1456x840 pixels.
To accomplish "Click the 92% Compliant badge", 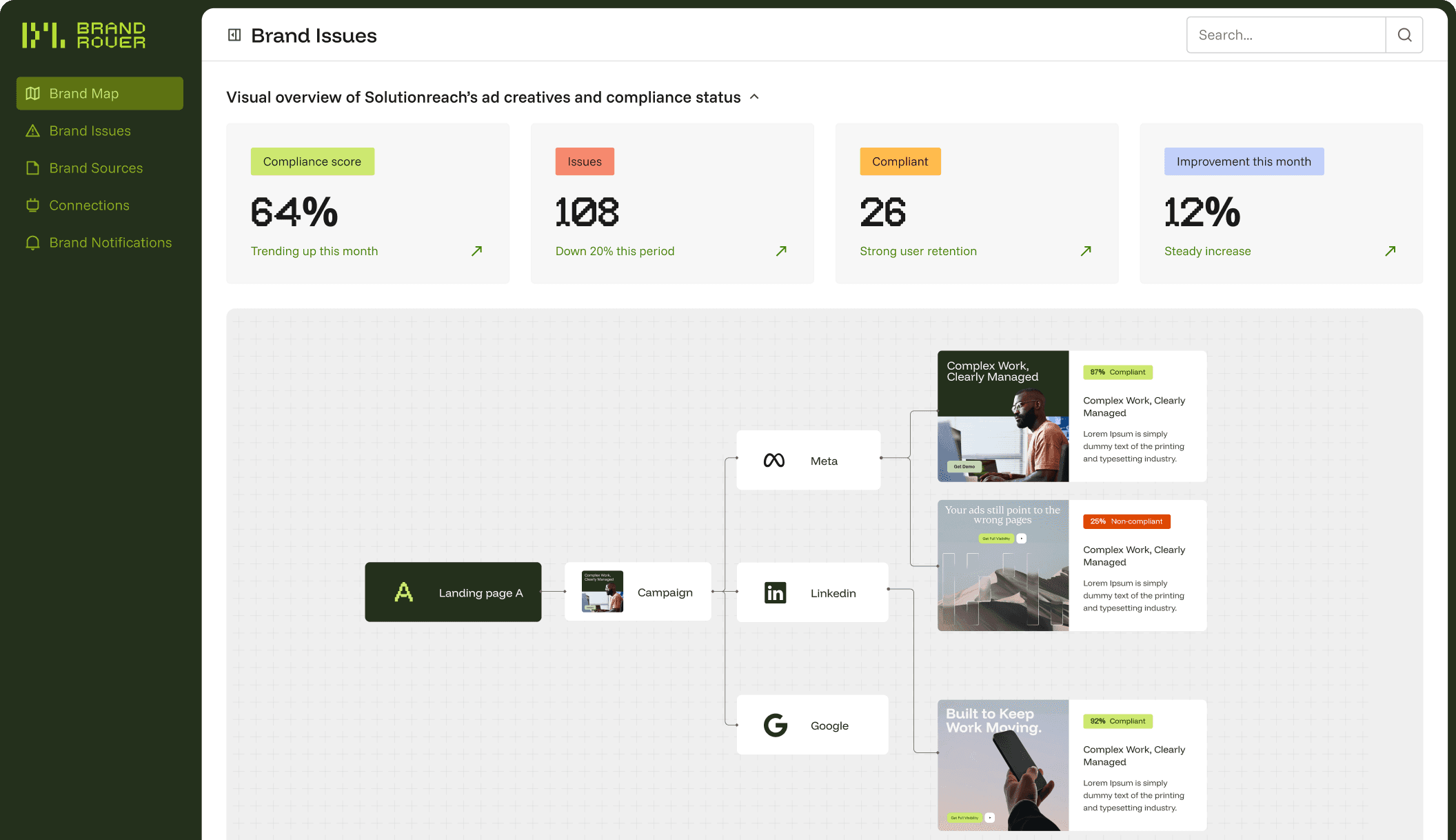I will click(x=1118, y=721).
